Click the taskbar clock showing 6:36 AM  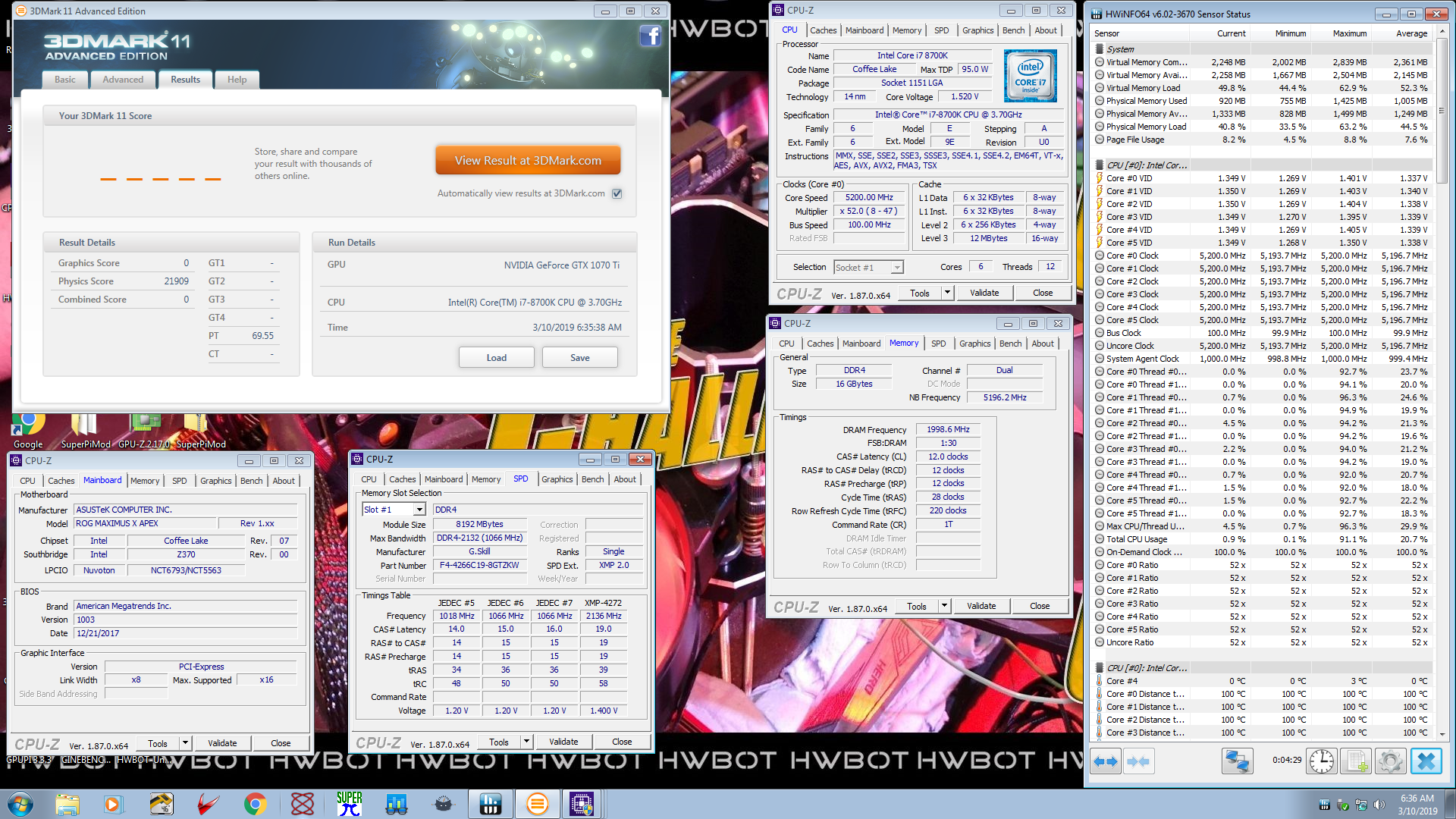(x=1417, y=805)
